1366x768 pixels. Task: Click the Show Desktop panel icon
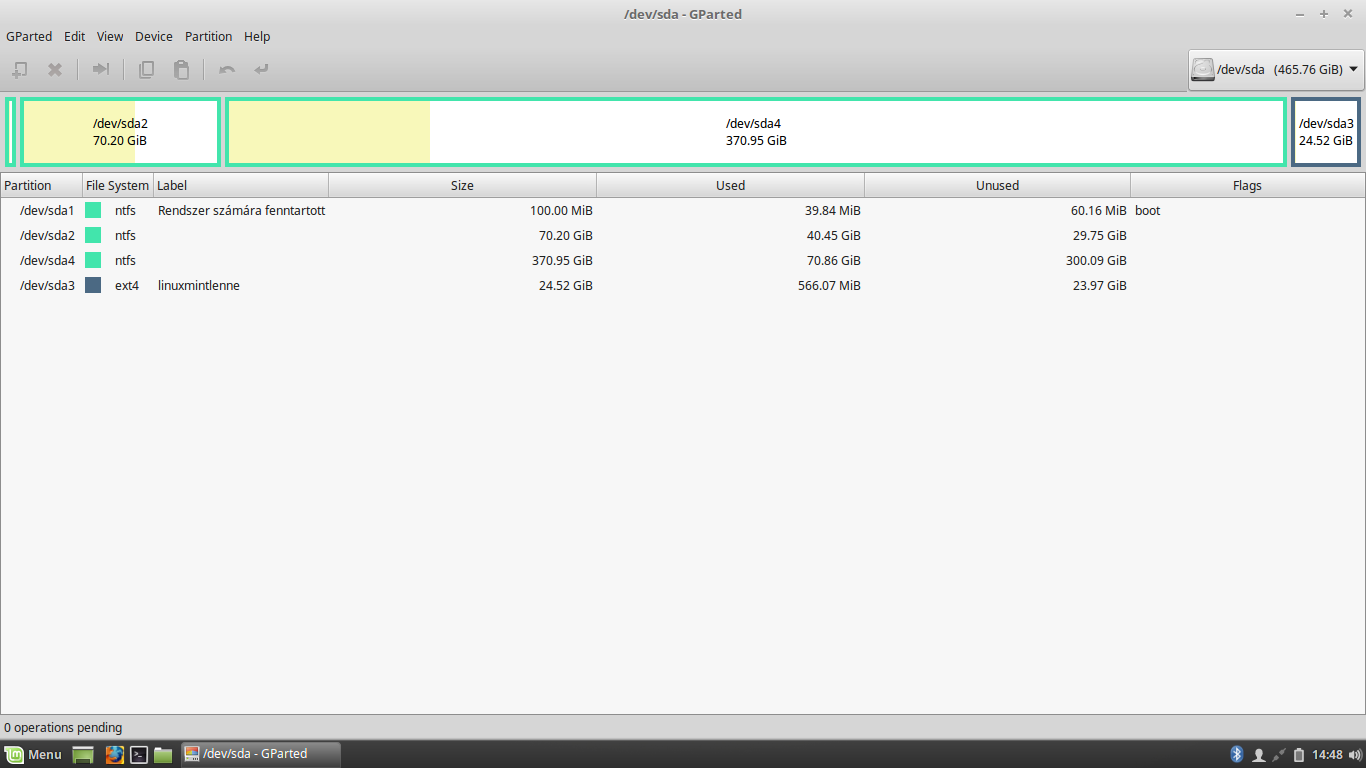[x=83, y=755]
